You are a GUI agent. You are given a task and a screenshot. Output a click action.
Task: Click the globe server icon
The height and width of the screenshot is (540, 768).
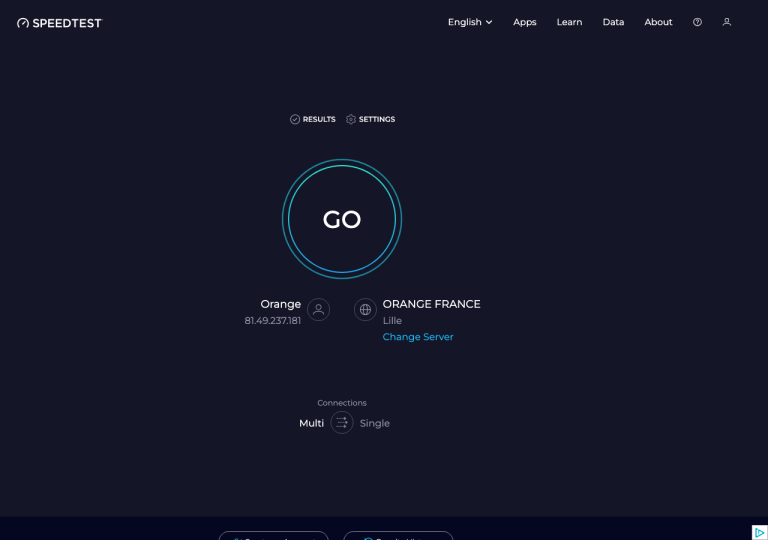(x=365, y=310)
